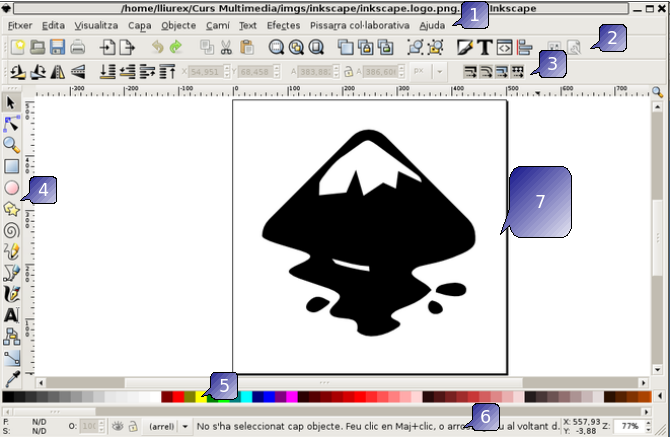Image resolution: width=670 pixels, height=437 pixels.
Task: Open the Ajuda menu
Action: [432, 24]
